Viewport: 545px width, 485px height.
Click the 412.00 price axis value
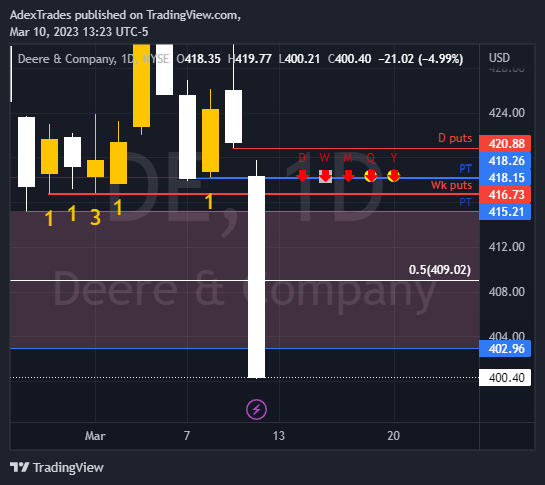tap(506, 247)
